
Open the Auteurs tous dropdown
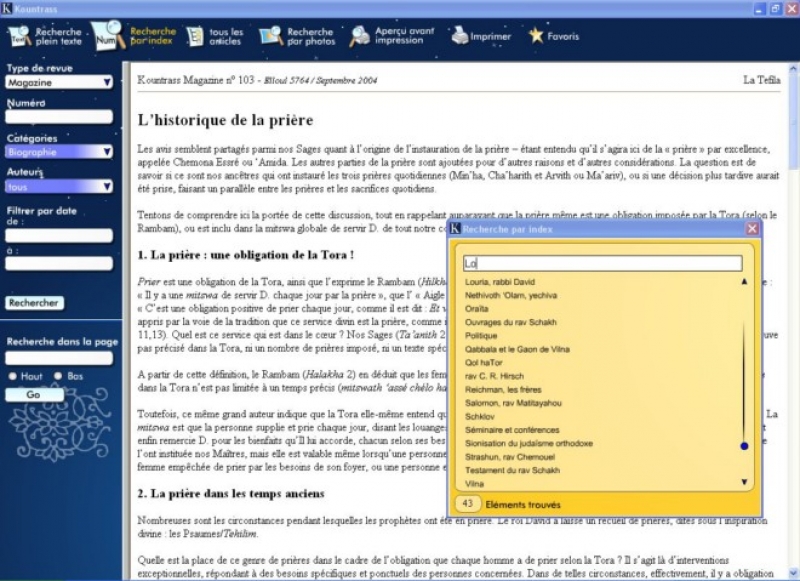(x=59, y=187)
